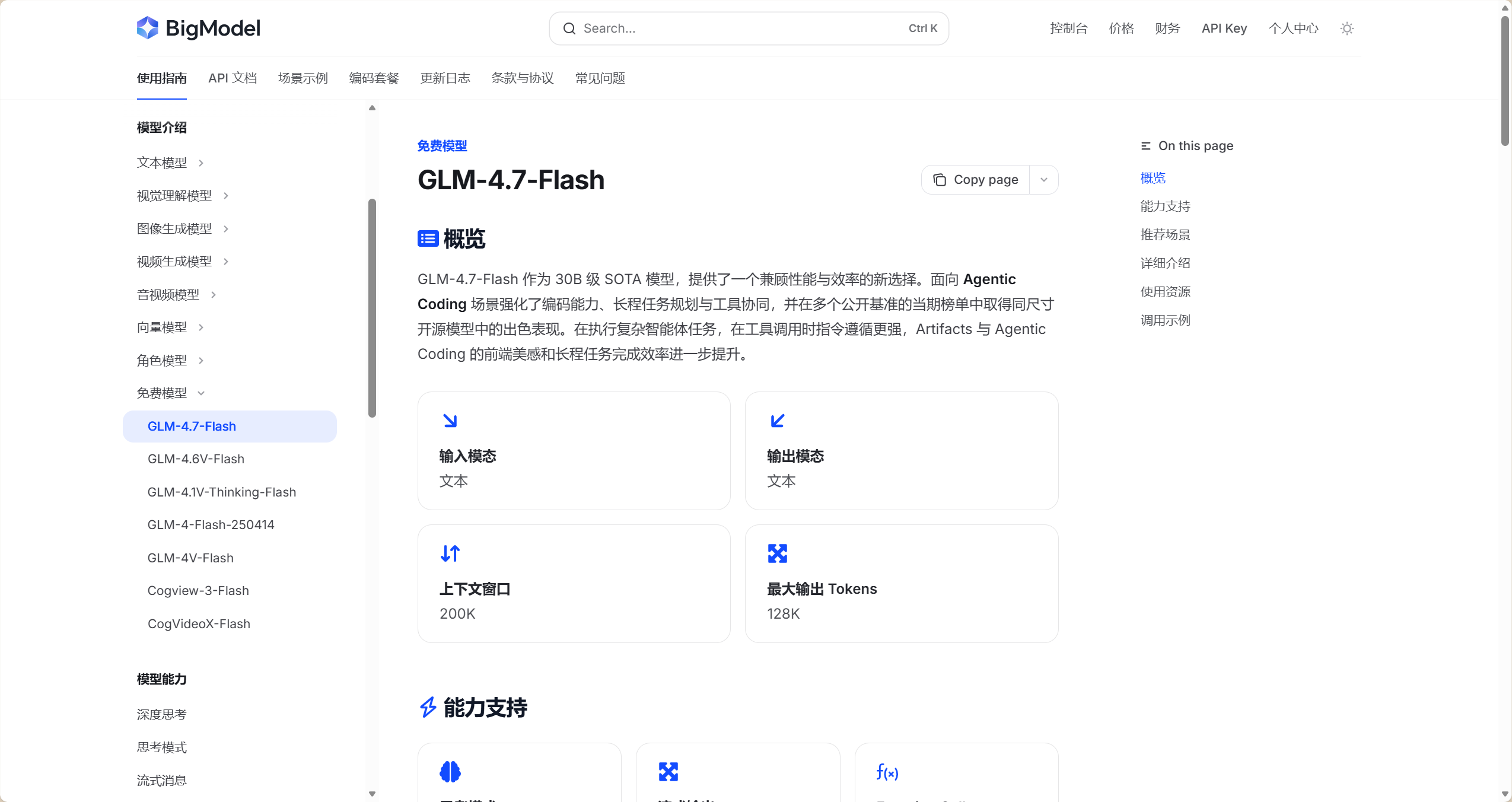Open the 条款与协议 tab
This screenshot has height=802, width=1512.
[x=523, y=78]
